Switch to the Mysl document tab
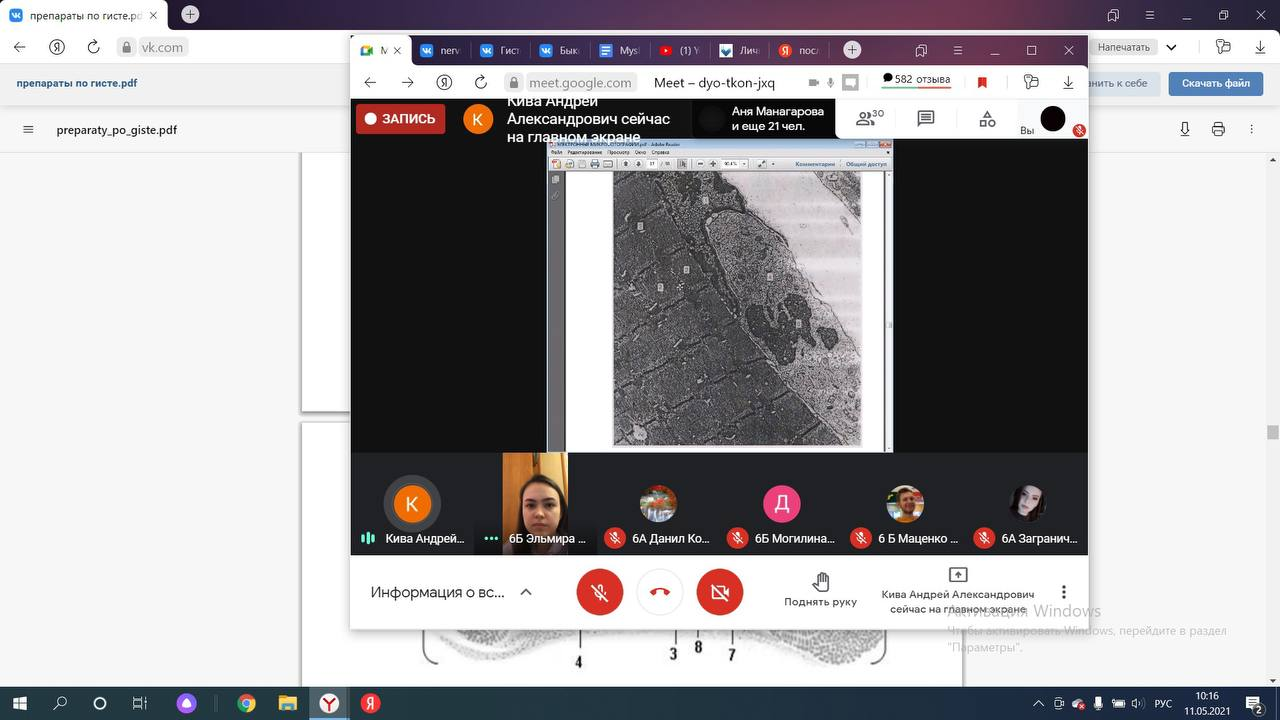The width and height of the screenshot is (1280, 720). coord(621,50)
